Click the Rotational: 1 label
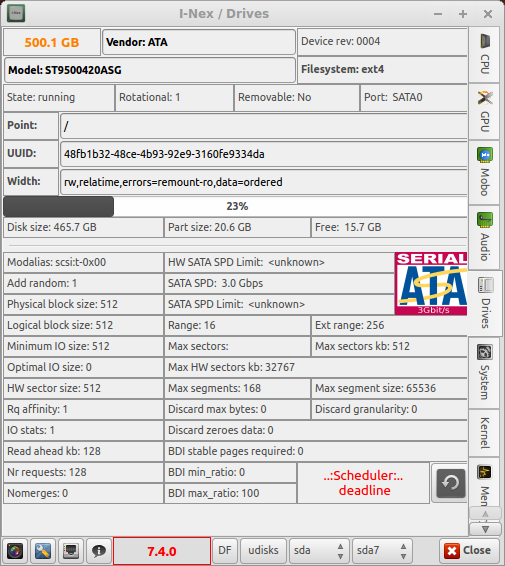 point(174,97)
